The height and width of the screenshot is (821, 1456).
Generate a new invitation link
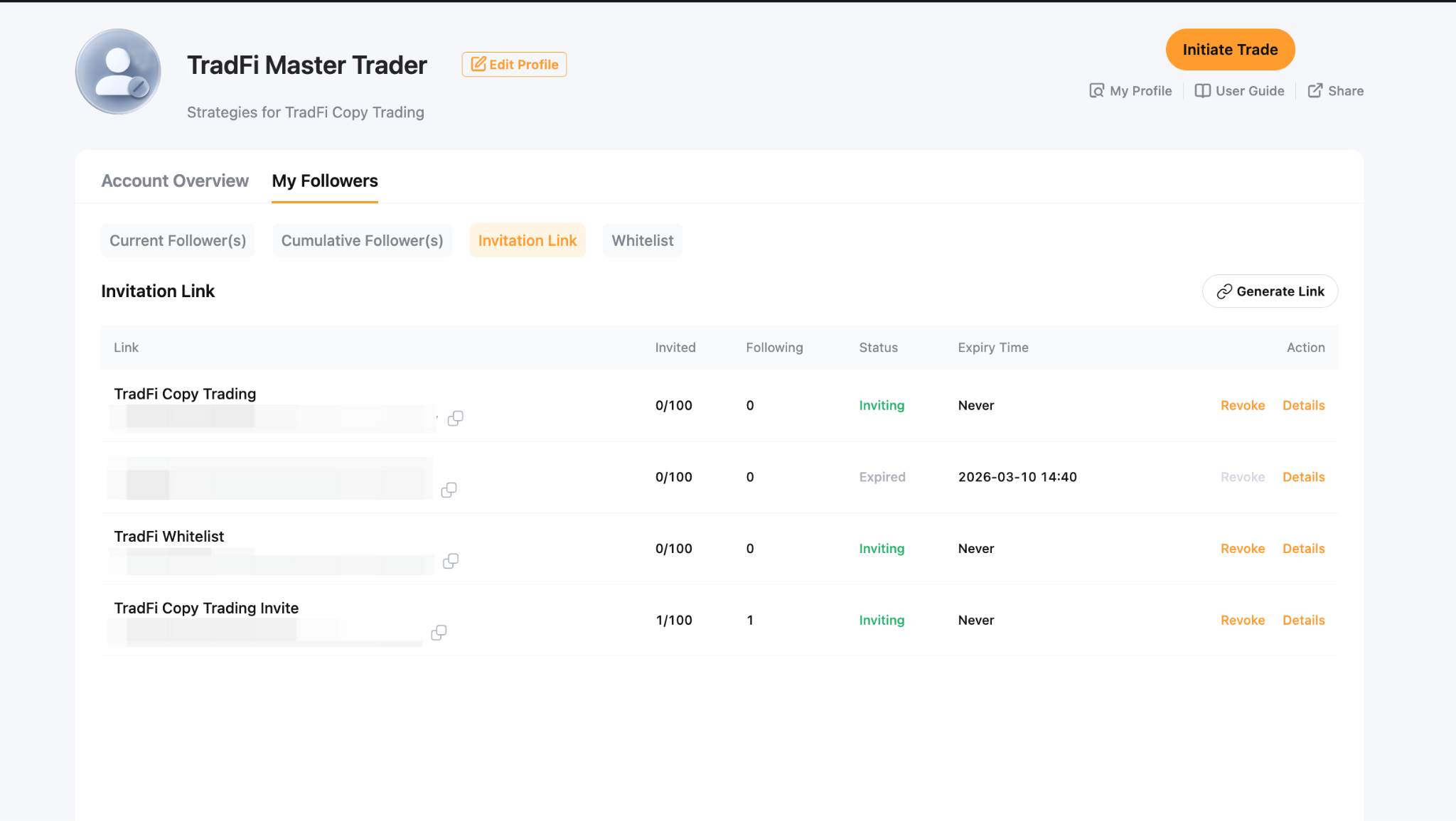click(x=1270, y=291)
